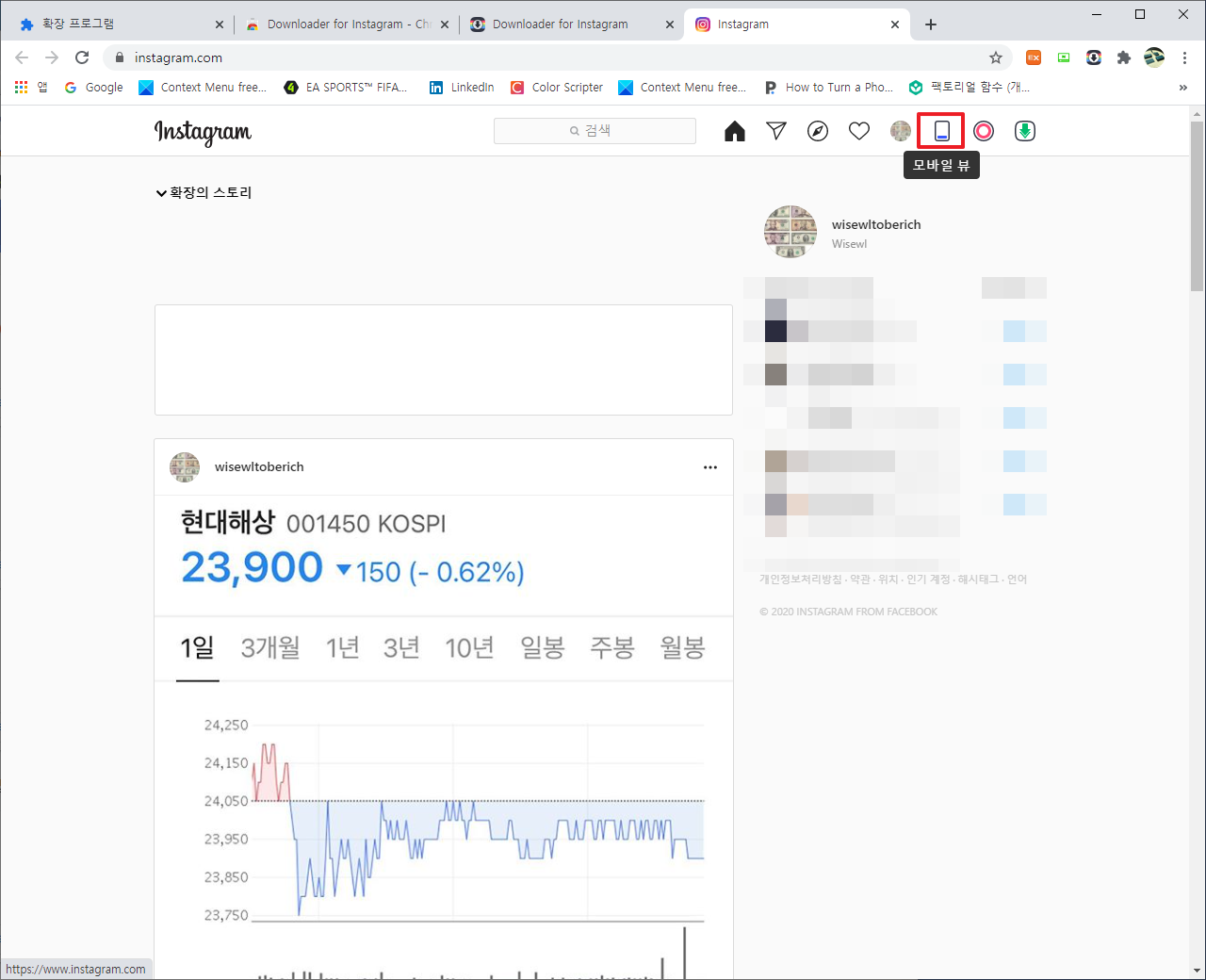
Task: Select 3개월 chart period tab
Action: tap(270, 647)
